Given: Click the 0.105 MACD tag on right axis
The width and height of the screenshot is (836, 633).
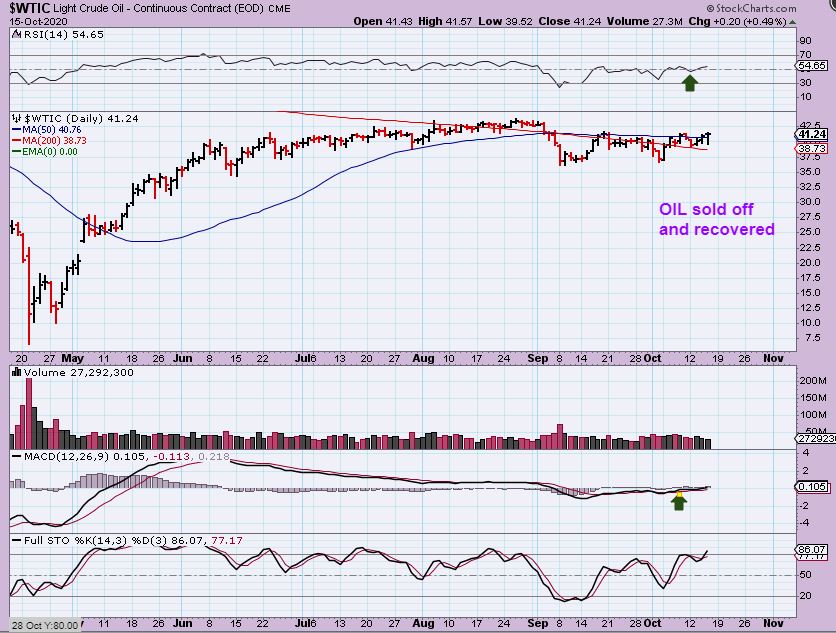Looking at the screenshot, I should click(813, 486).
